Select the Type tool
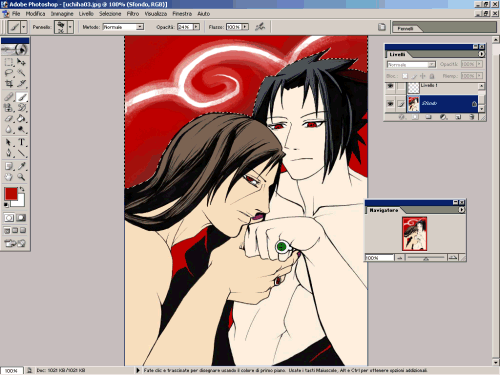 coord(22,142)
